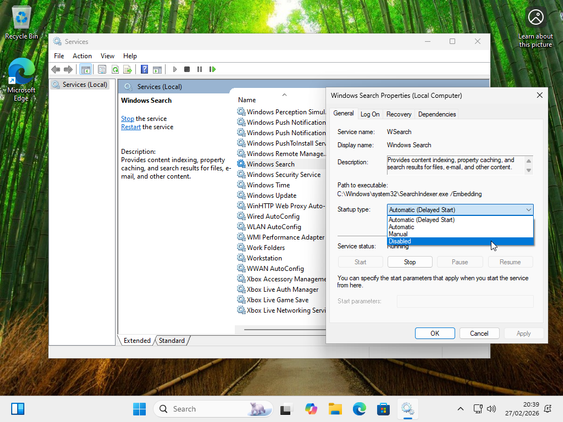
Task: Select the WWAN AutoConfig service row
Action: pyautogui.click(x=281, y=268)
